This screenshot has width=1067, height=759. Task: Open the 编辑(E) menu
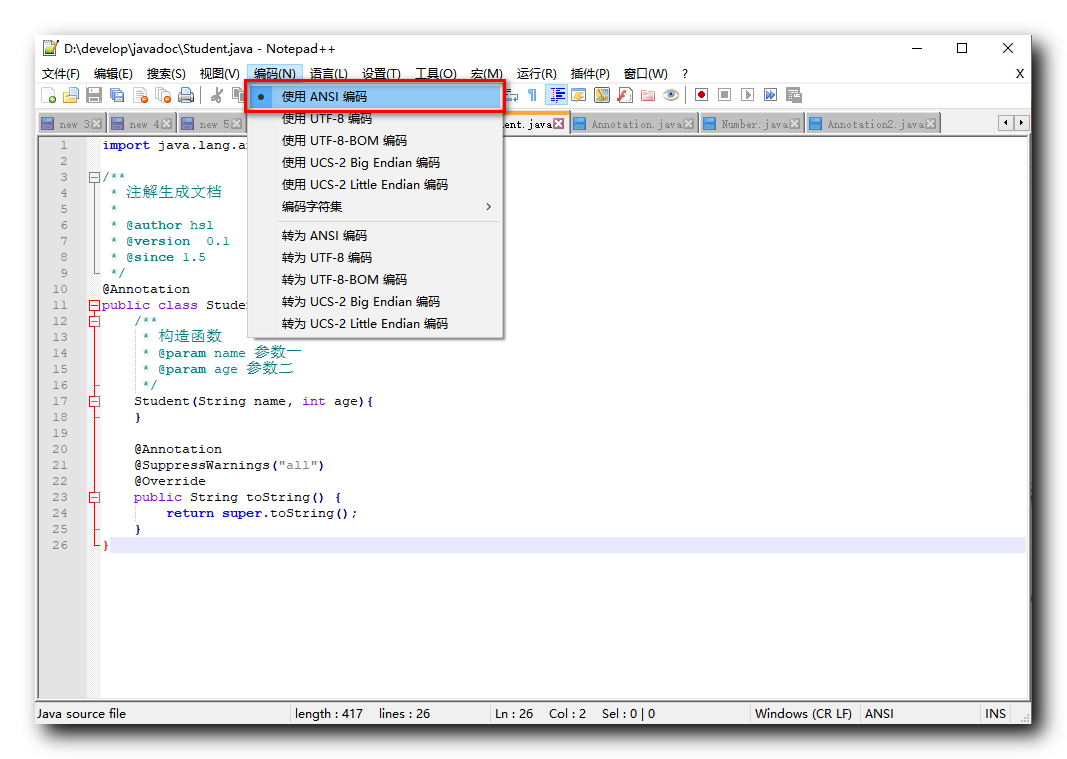click(x=113, y=74)
